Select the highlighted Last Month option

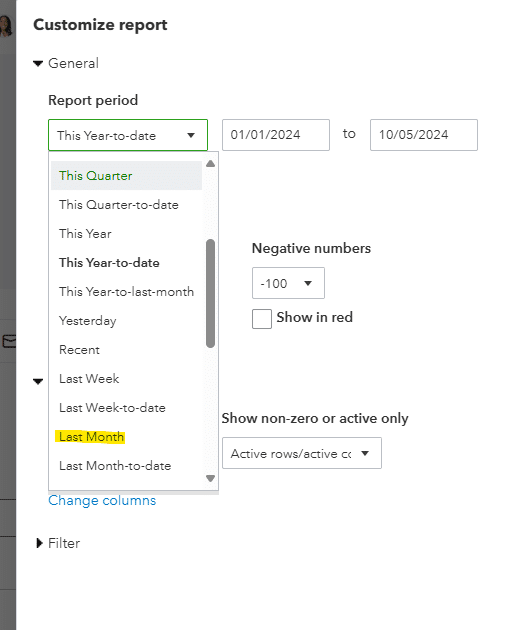91,437
